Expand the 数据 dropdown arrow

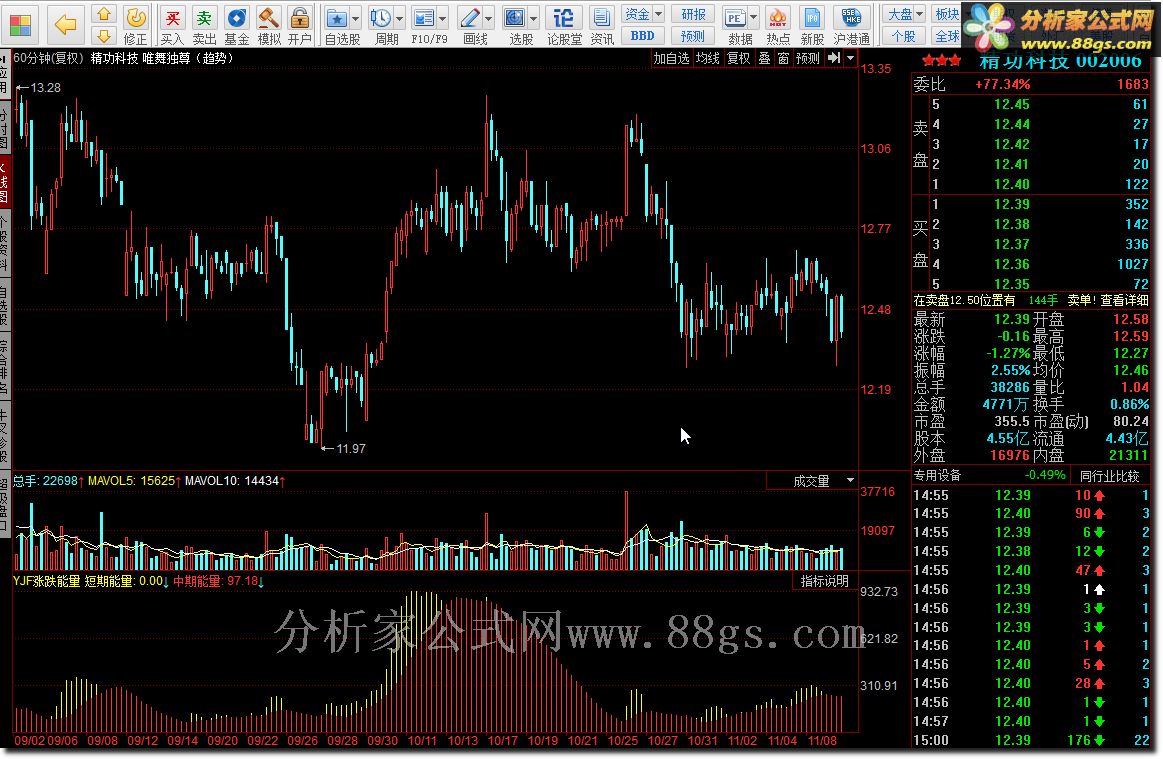[754, 18]
